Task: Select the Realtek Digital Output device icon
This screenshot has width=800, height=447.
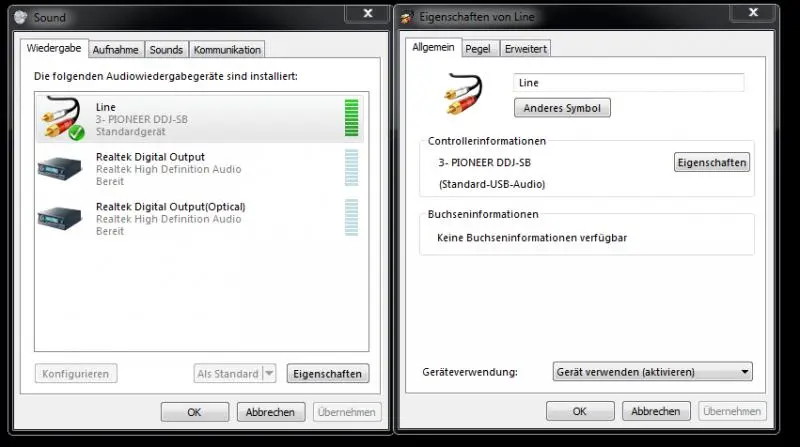Action: click(x=61, y=168)
